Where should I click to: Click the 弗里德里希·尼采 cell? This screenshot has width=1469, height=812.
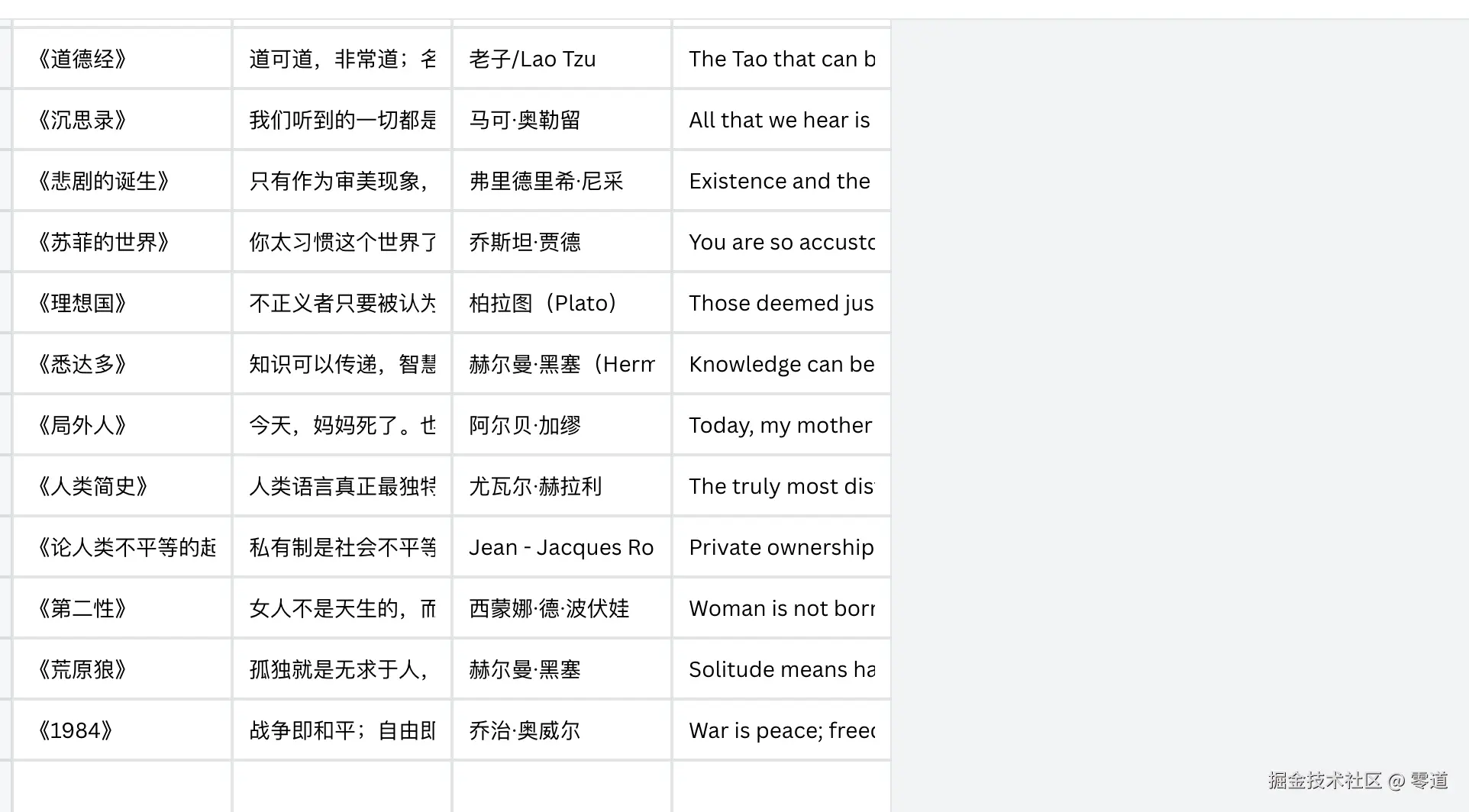pyautogui.click(x=561, y=181)
